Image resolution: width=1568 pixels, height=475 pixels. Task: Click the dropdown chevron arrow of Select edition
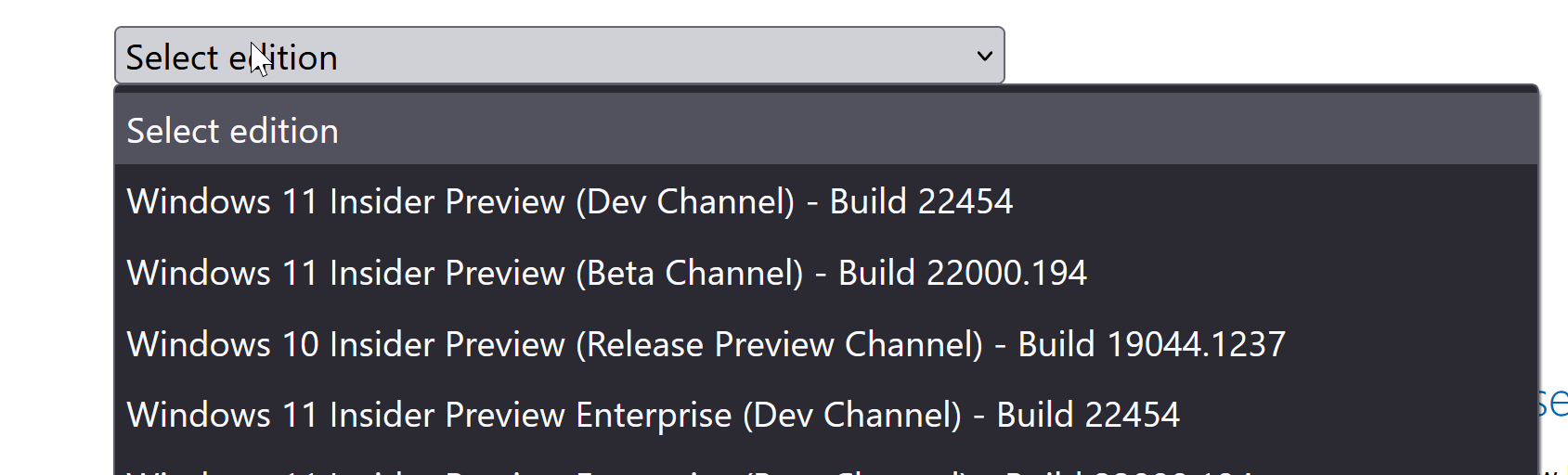[x=984, y=56]
